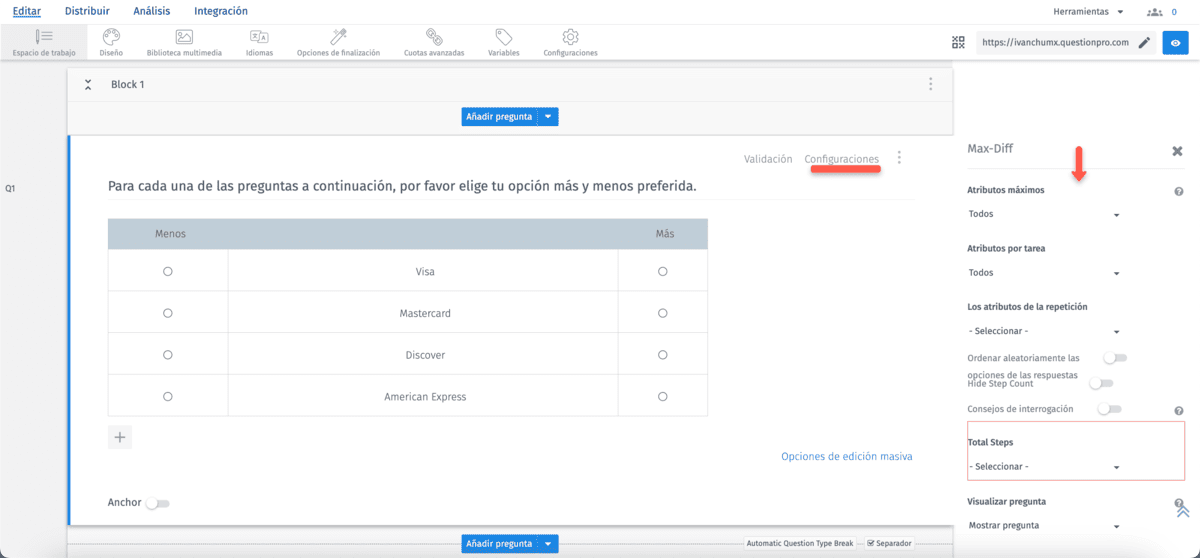The image size is (1200, 558).
Task: Click the Q1 question label
Action: [x=11, y=188]
